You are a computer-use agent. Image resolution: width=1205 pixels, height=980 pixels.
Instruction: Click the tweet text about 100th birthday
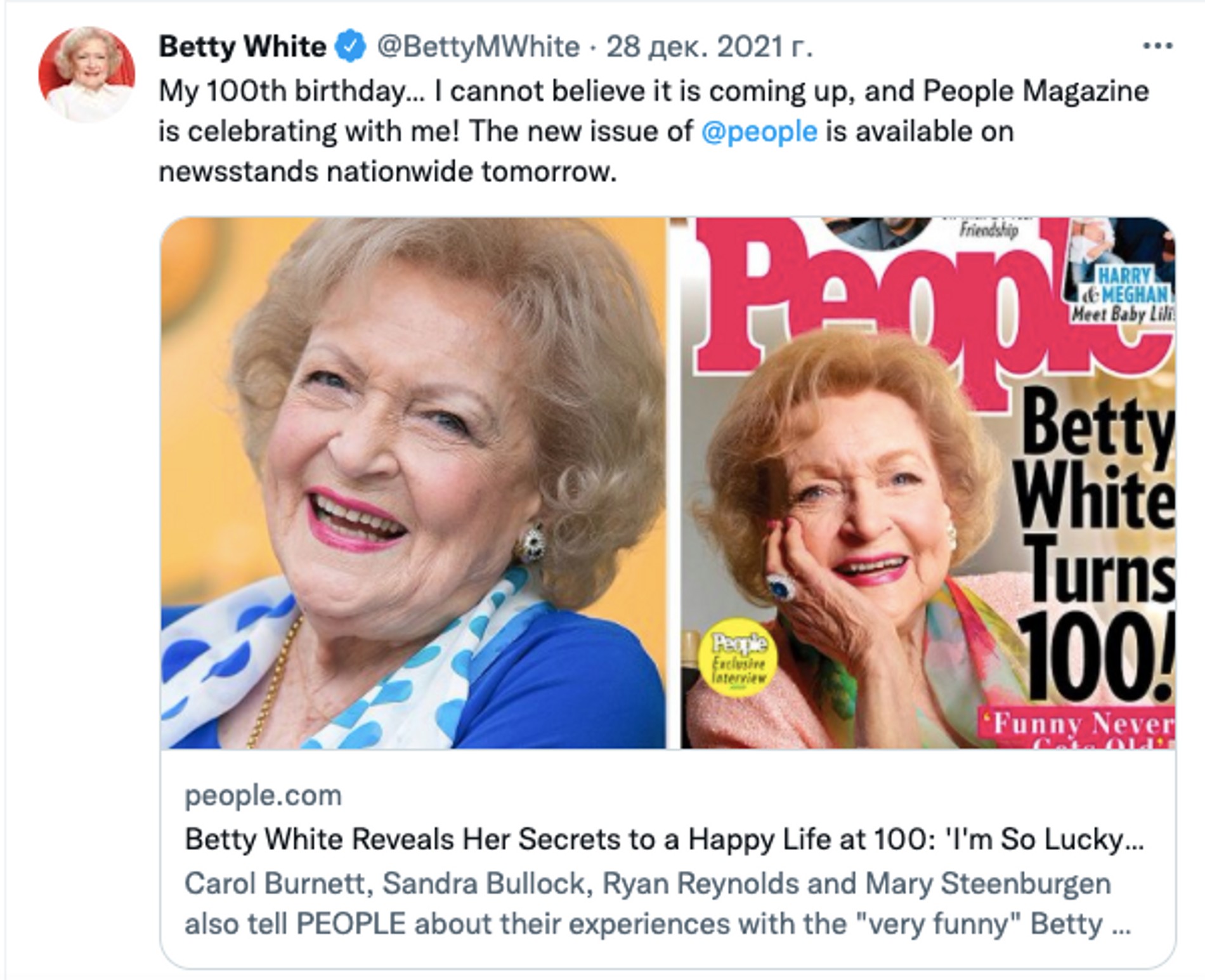pyautogui.click(x=653, y=92)
